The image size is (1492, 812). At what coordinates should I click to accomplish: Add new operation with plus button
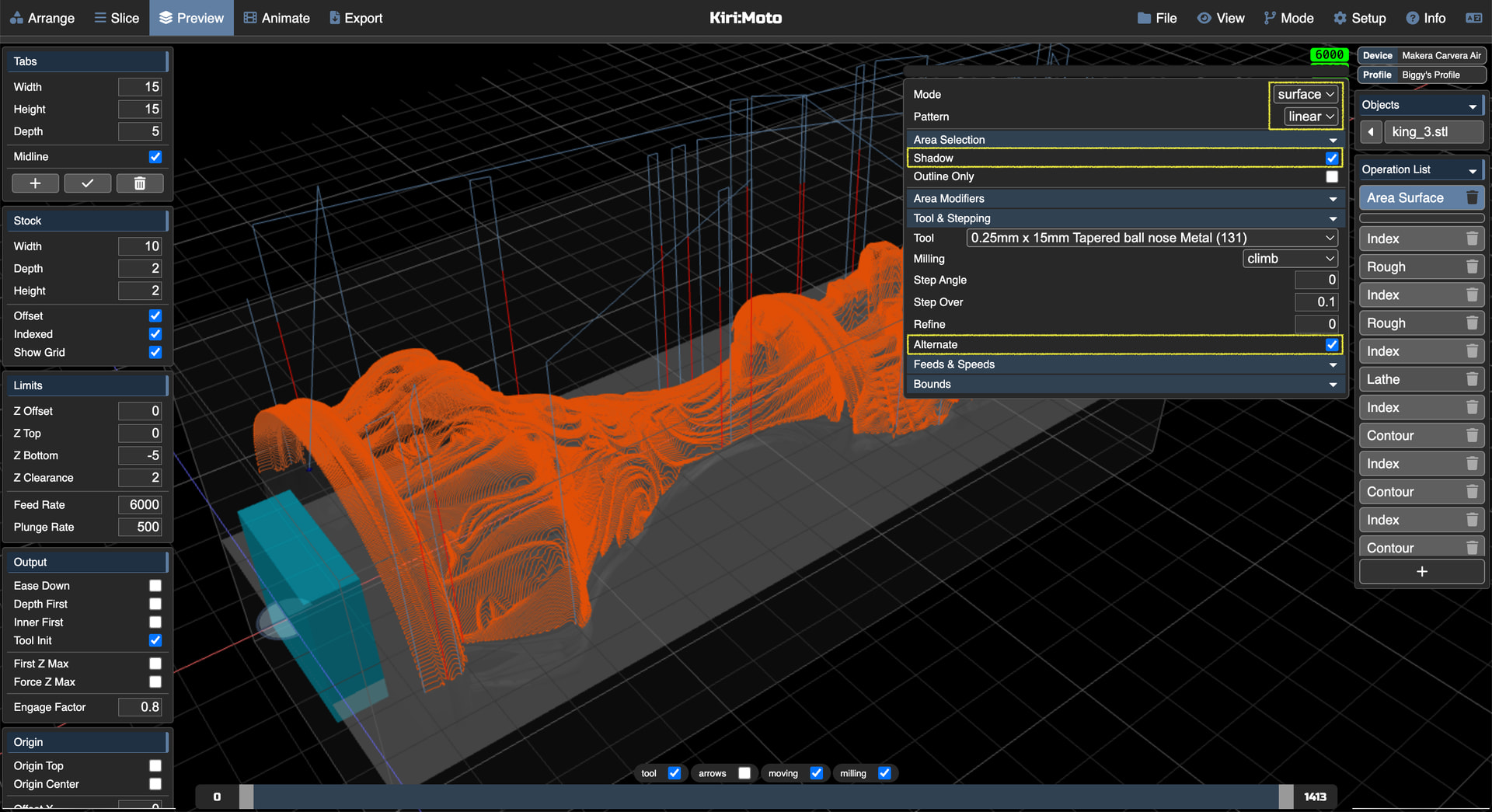click(x=1421, y=572)
